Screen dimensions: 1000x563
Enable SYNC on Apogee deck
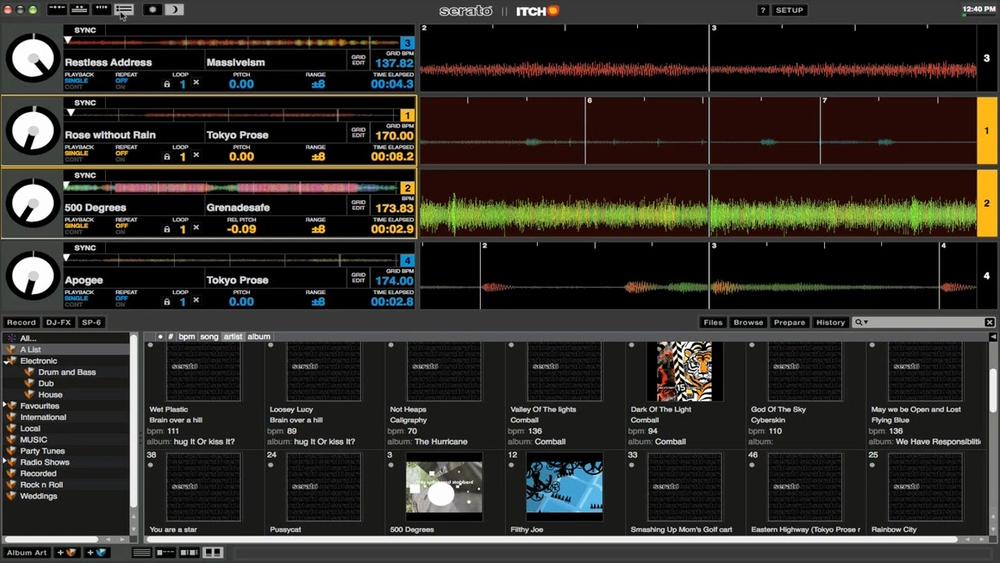click(85, 248)
